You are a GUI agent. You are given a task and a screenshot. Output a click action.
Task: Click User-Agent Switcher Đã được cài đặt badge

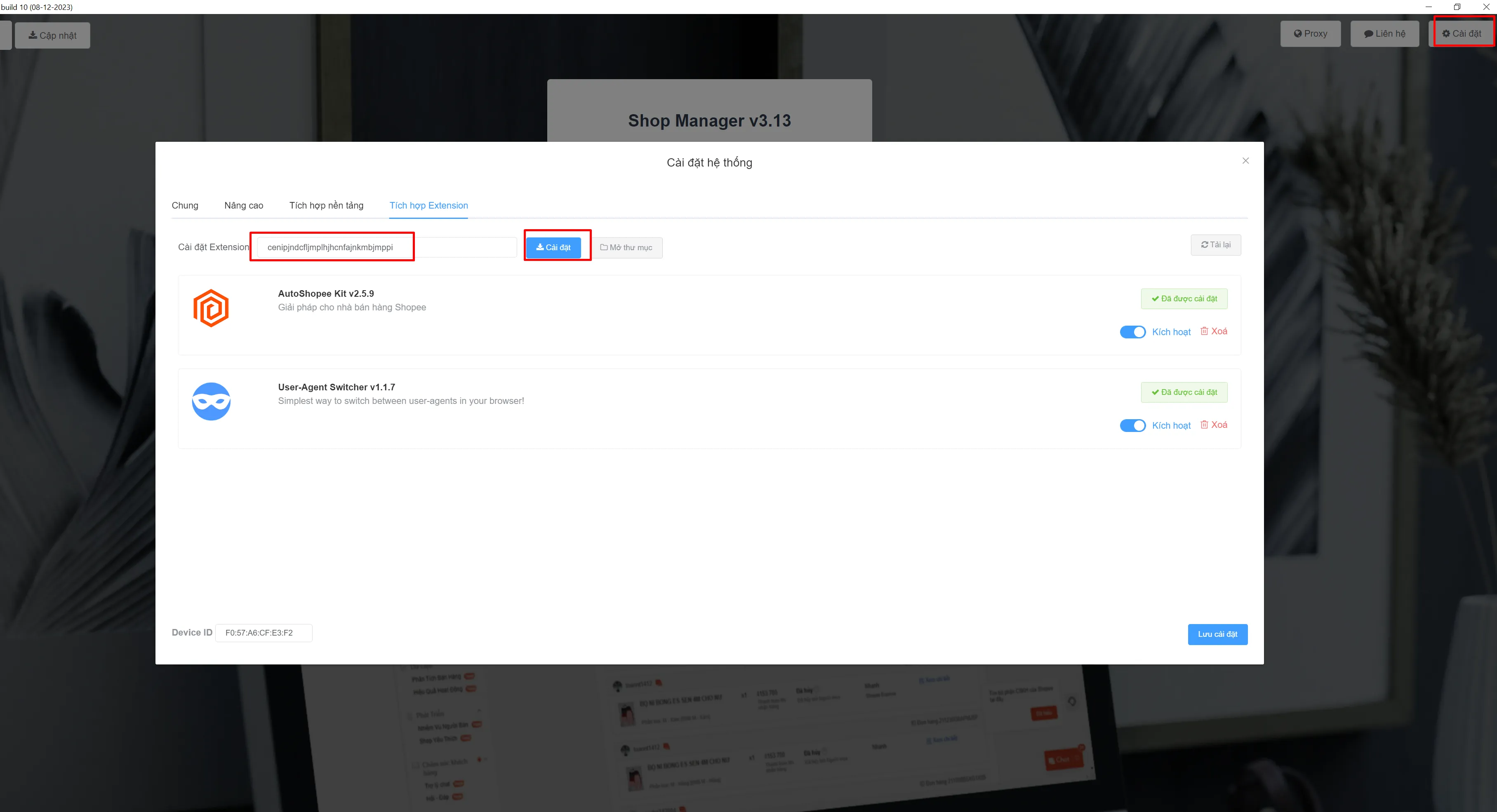(1184, 392)
